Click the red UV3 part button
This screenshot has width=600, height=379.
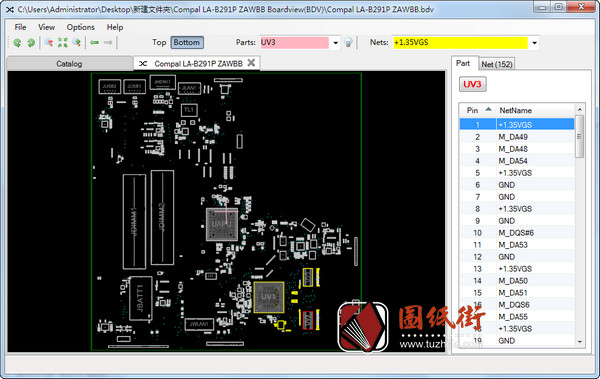point(473,84)
